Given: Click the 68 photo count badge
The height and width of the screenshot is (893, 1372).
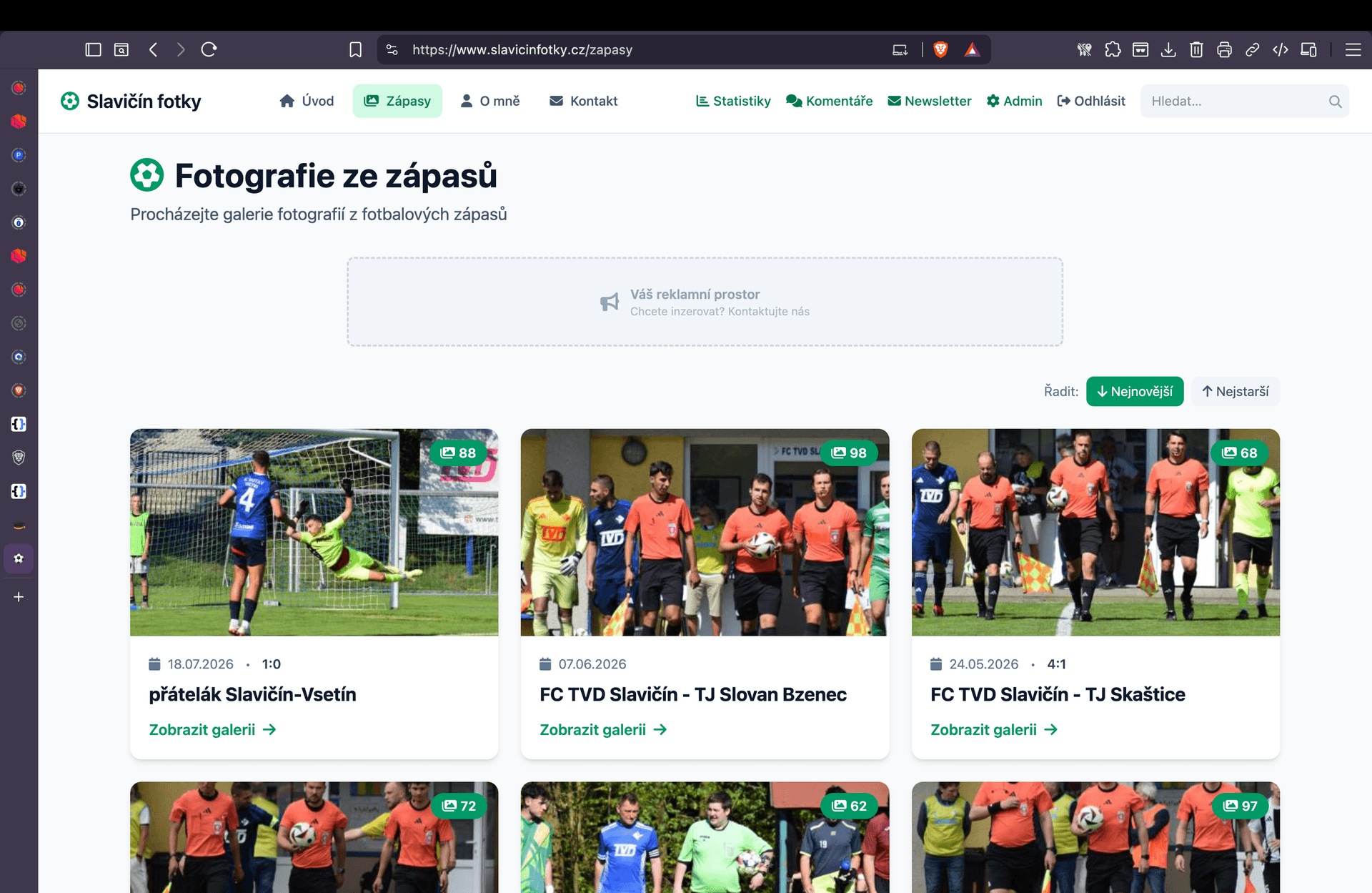Looking at the screenshot, I should point(1240,453).
